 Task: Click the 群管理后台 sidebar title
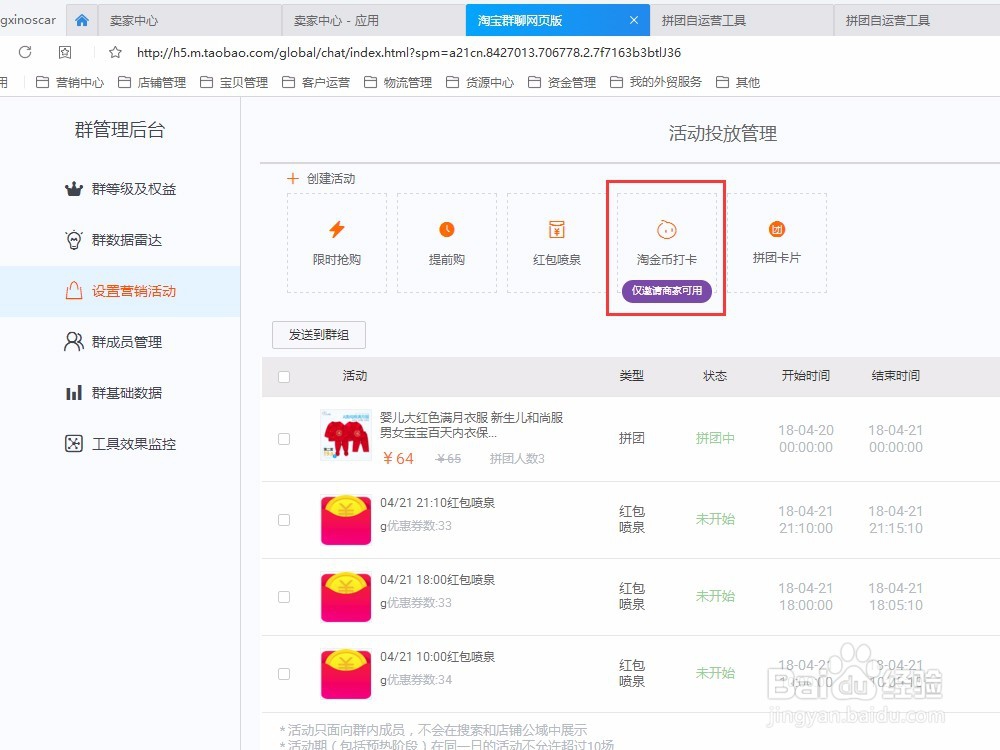pos(120,129)
